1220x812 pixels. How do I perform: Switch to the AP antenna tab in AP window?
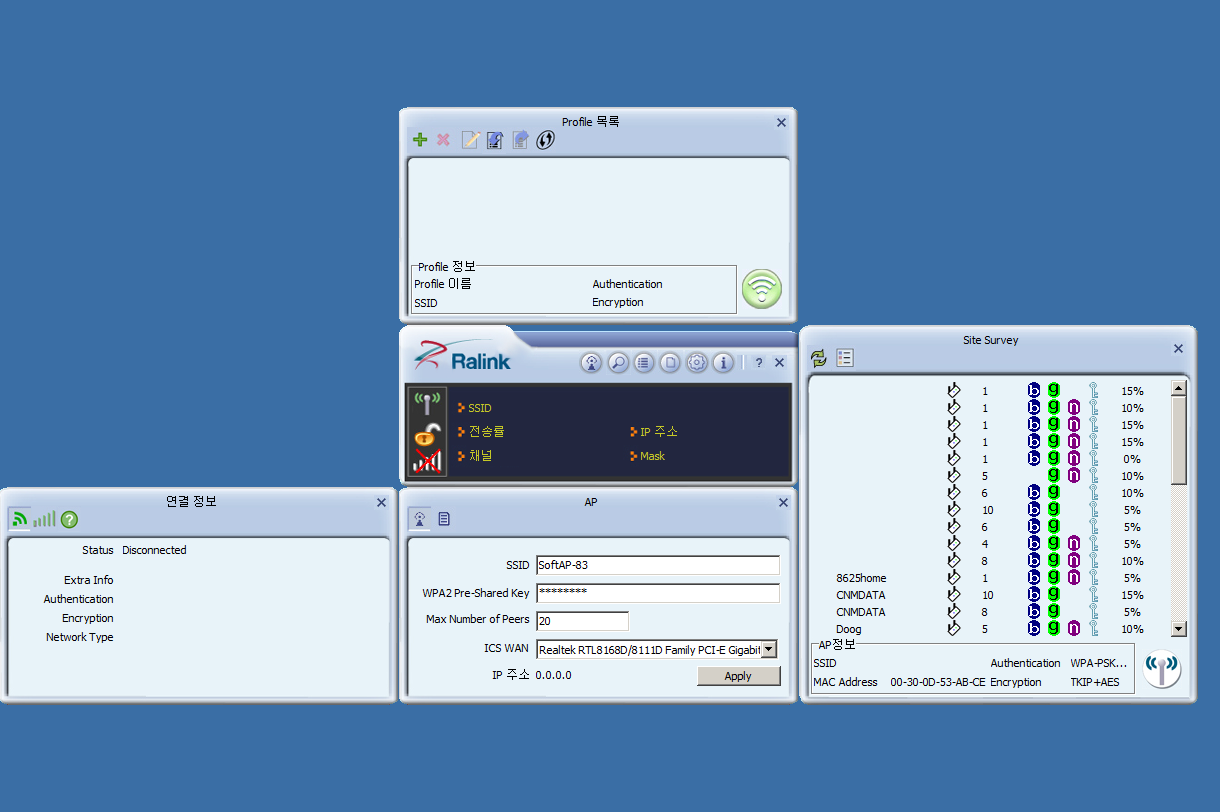click(420, 519)
